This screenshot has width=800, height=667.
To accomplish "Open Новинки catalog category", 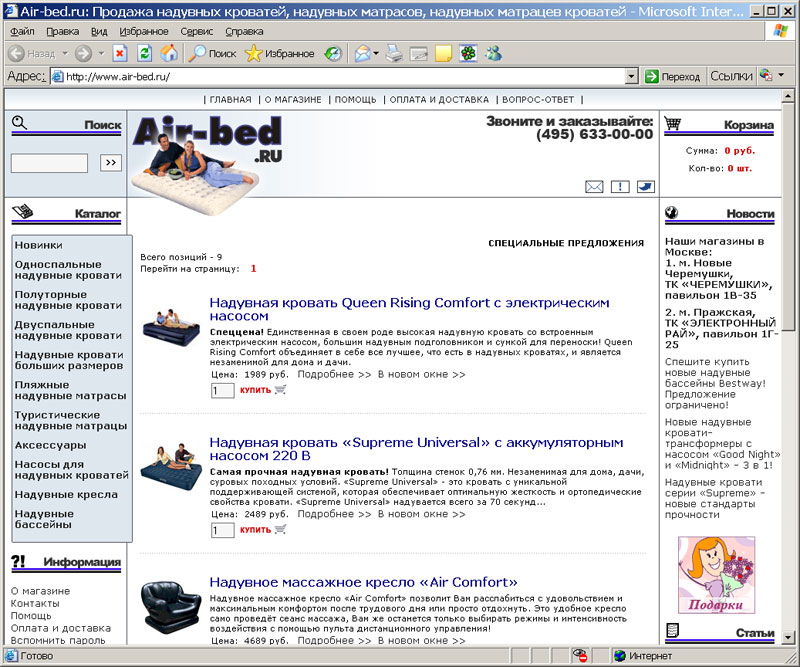I will coord(39,245).
